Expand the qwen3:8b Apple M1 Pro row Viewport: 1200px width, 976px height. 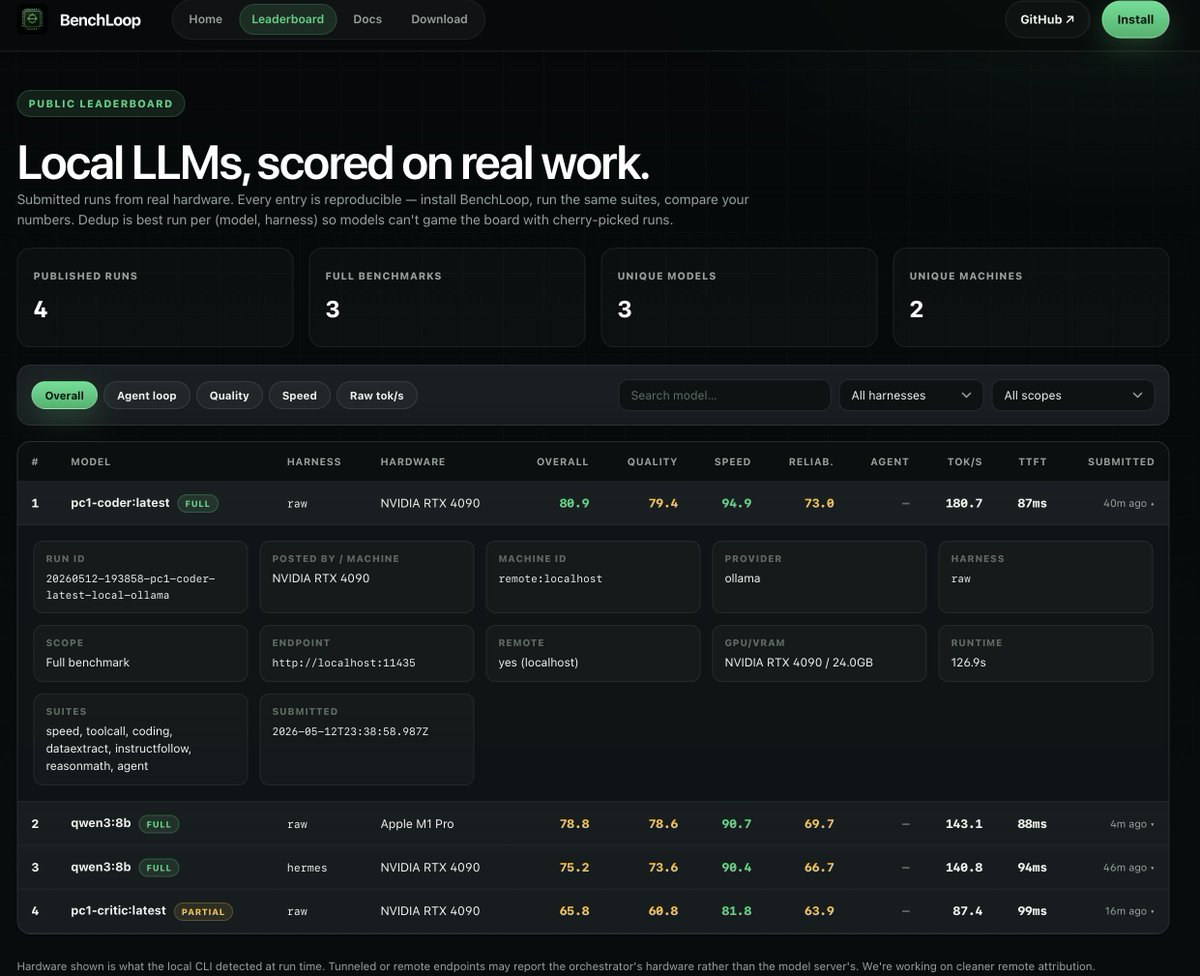(x=593, y=824)
